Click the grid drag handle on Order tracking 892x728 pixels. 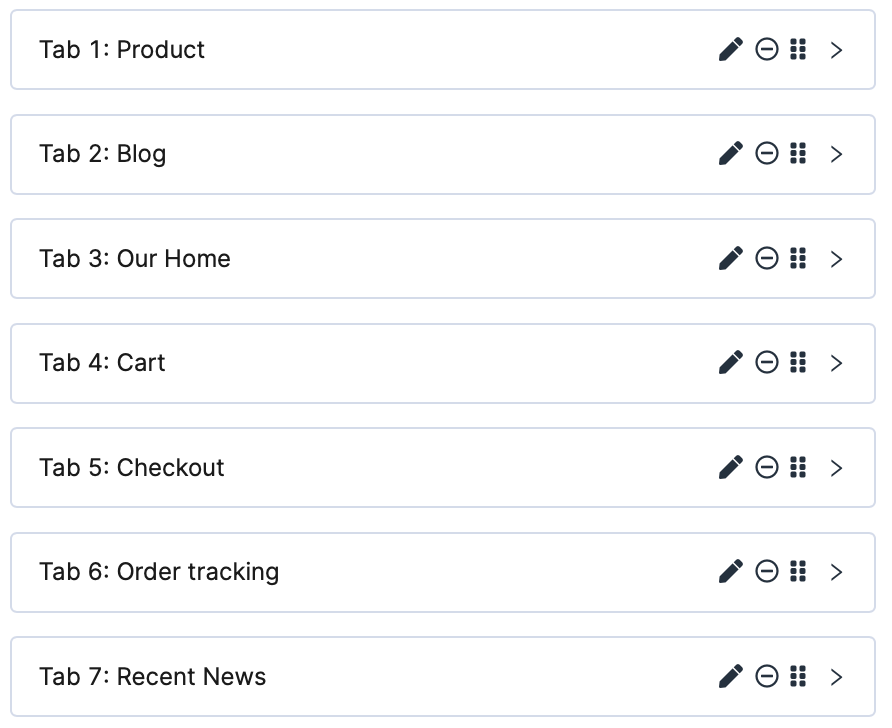[x=798, y=572]
